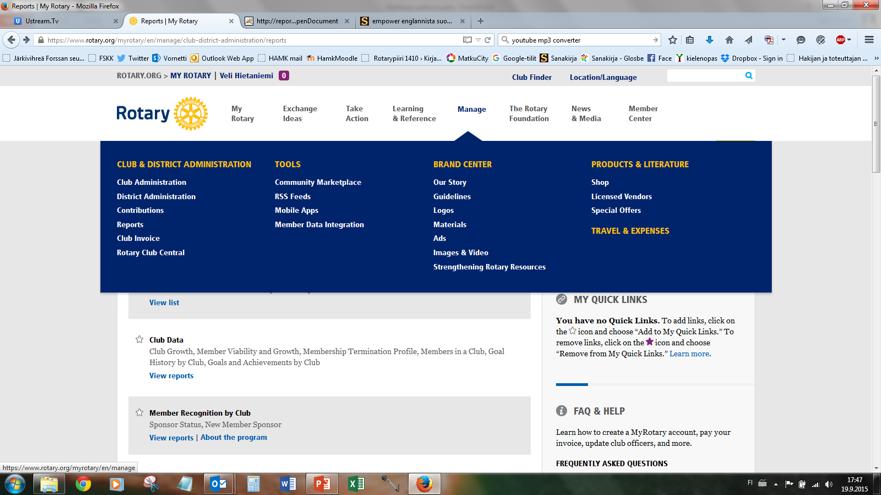The width and height of the screenshot is (881, 495).
Task: Open a new tab with the plus button
Action: click(480, 21)
